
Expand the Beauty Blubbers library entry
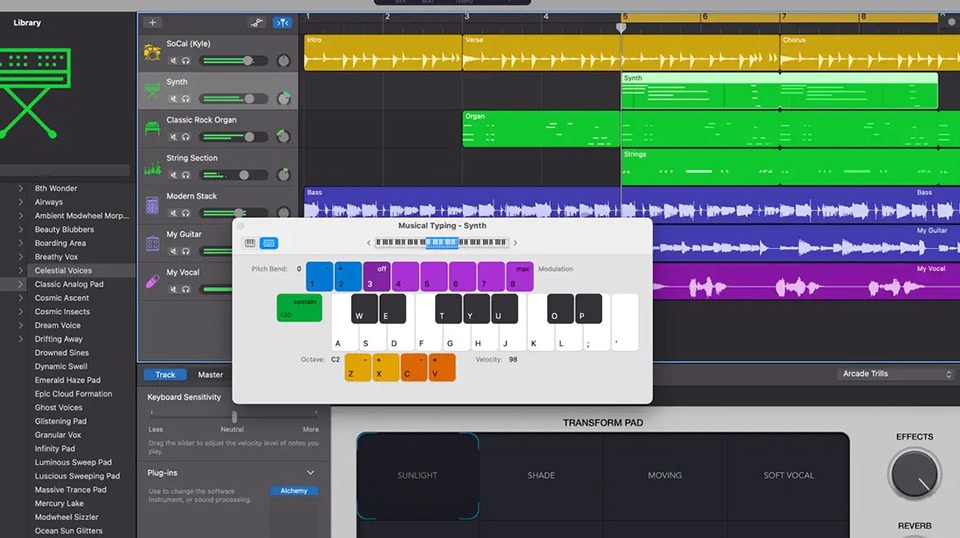[21, 230]
